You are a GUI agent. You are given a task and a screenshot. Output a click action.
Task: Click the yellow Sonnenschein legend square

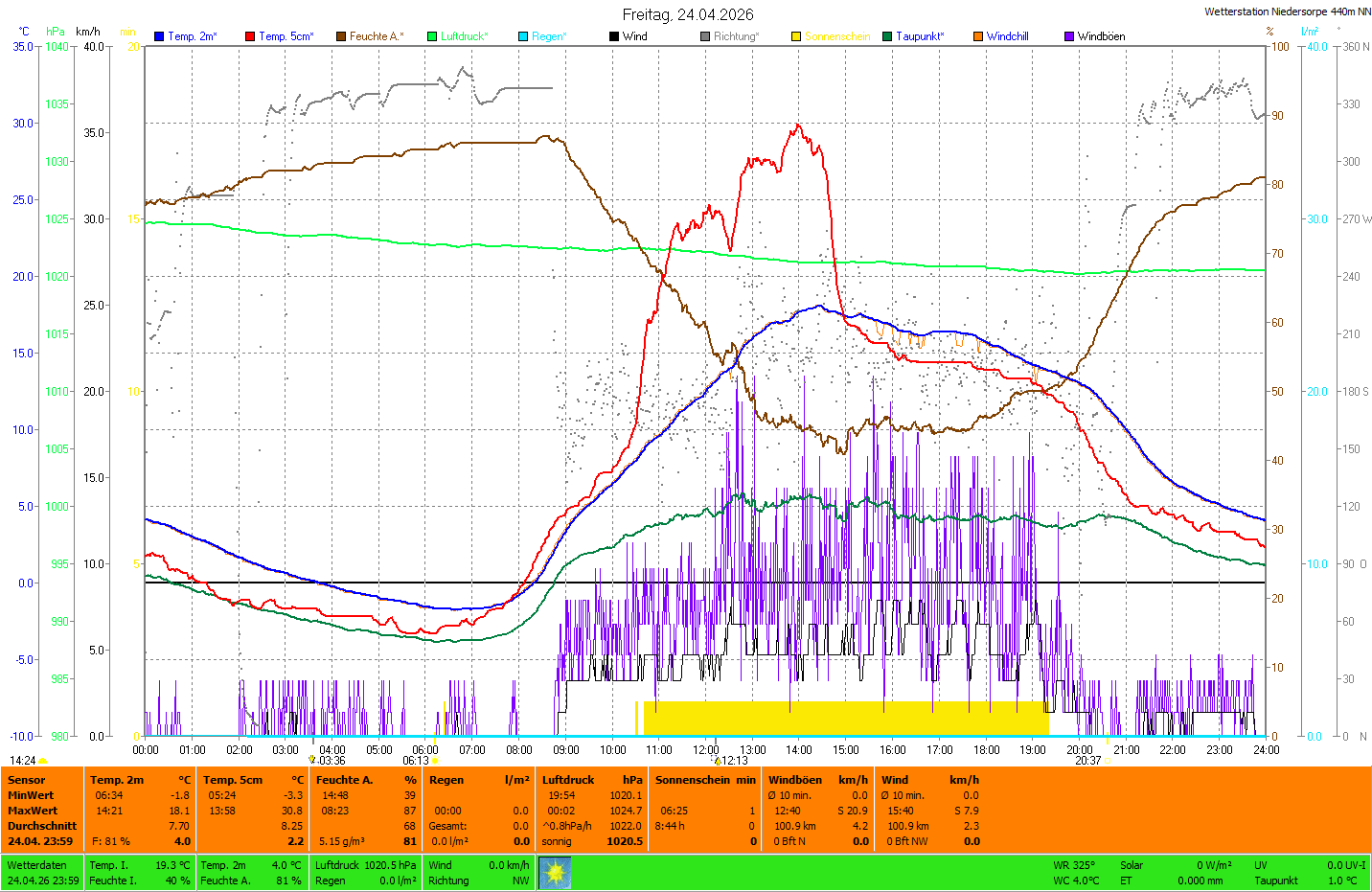coord(796,36)
